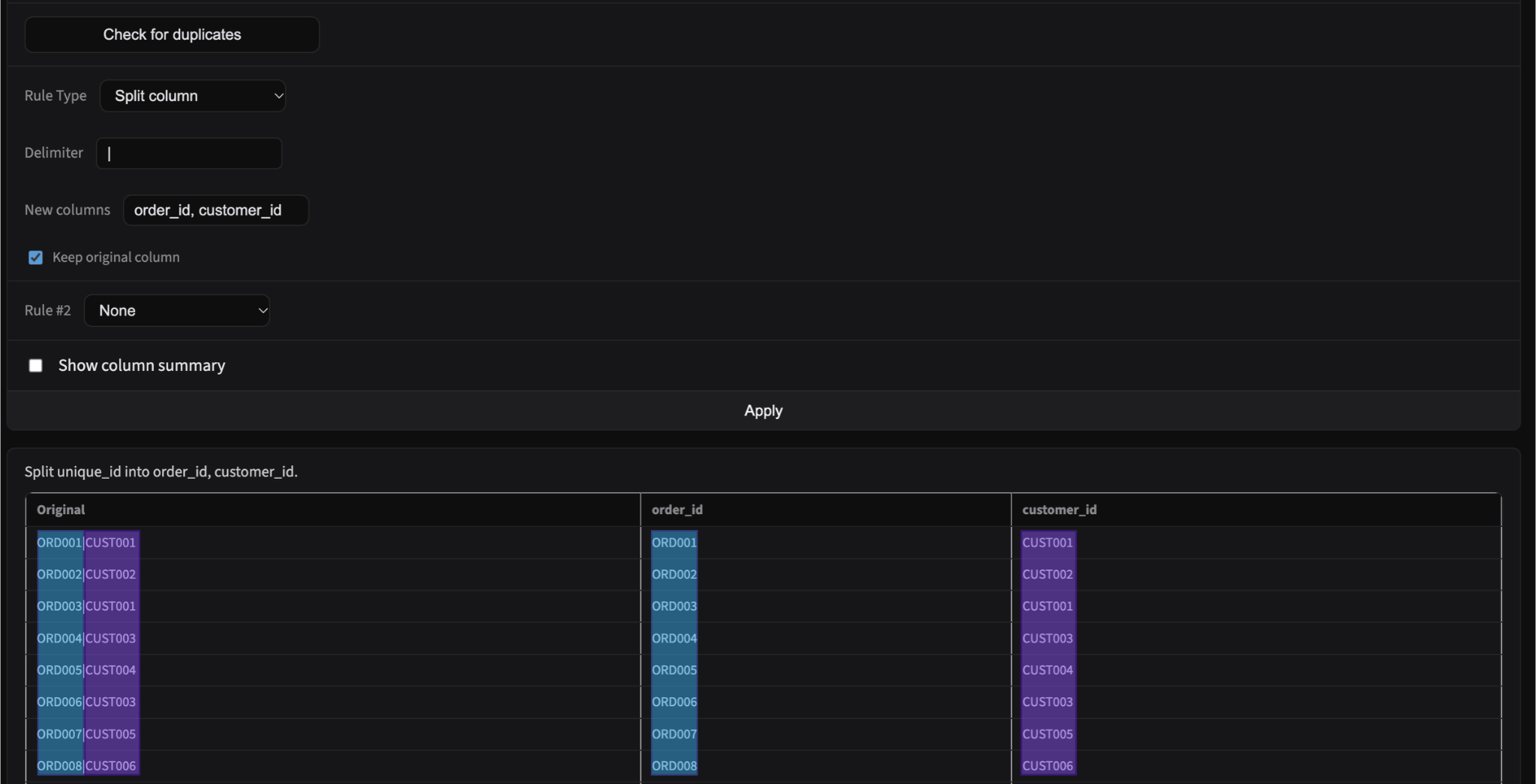
Task: Select the Original column header
Action: (333, 510)
